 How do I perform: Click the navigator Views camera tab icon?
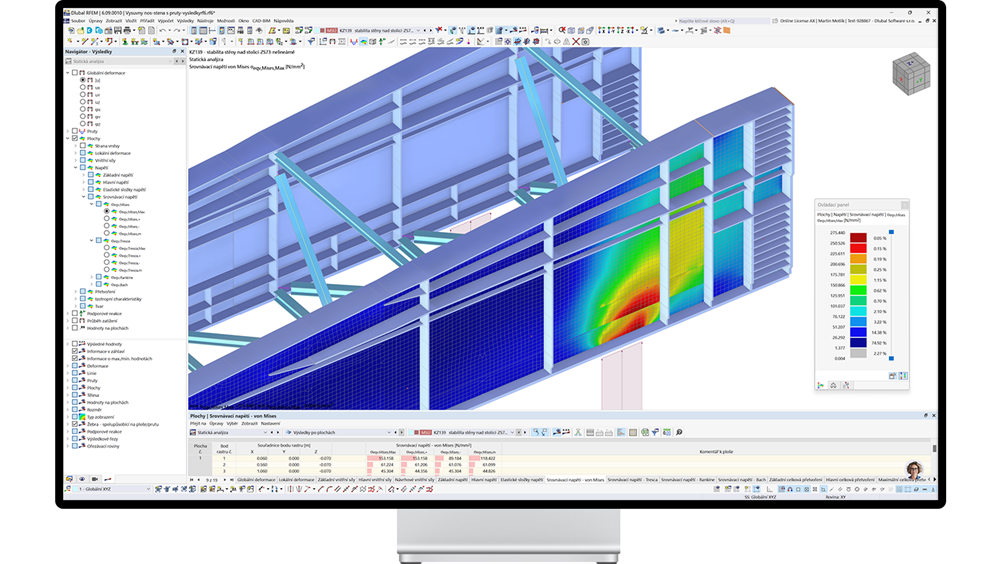94,479
